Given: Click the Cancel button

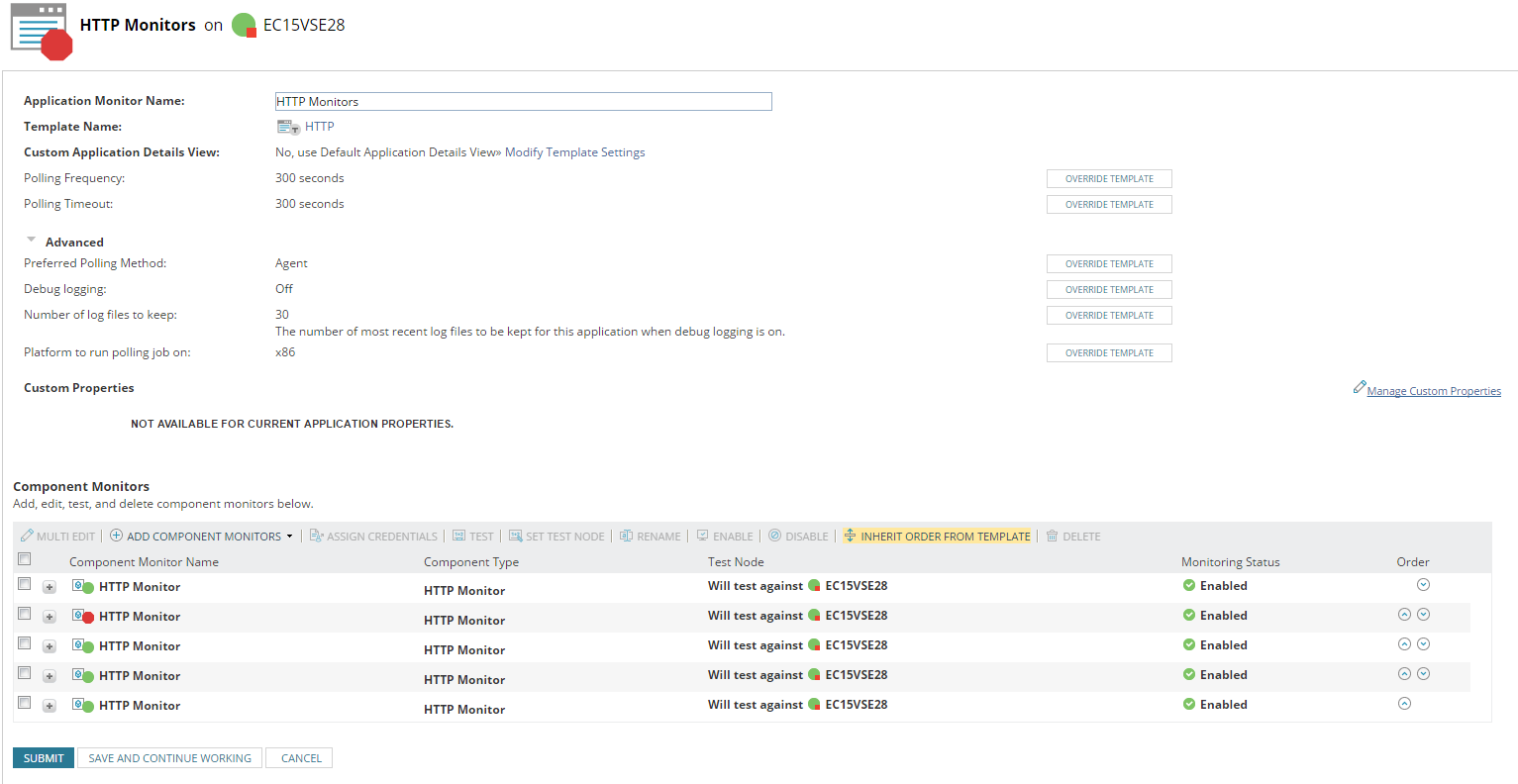Looking at the screenshot, I should click(301, 758).
